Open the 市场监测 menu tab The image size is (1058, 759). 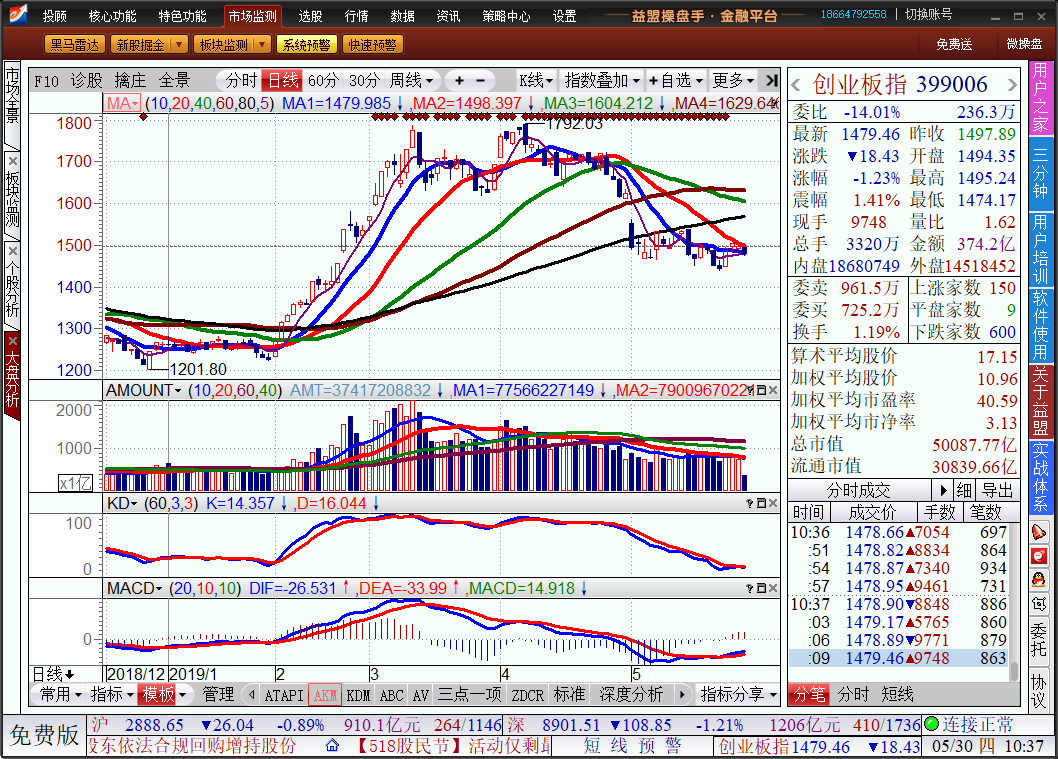point(251,16)
